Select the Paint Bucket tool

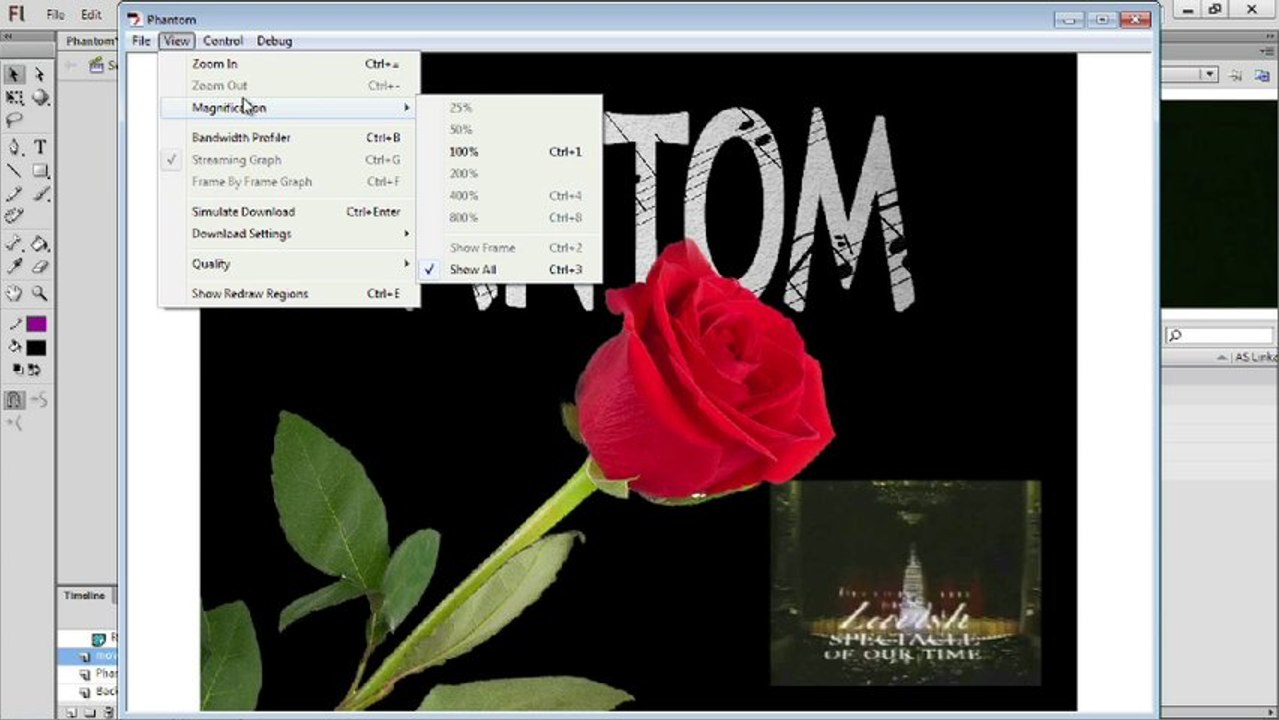[x=39, y=243]
